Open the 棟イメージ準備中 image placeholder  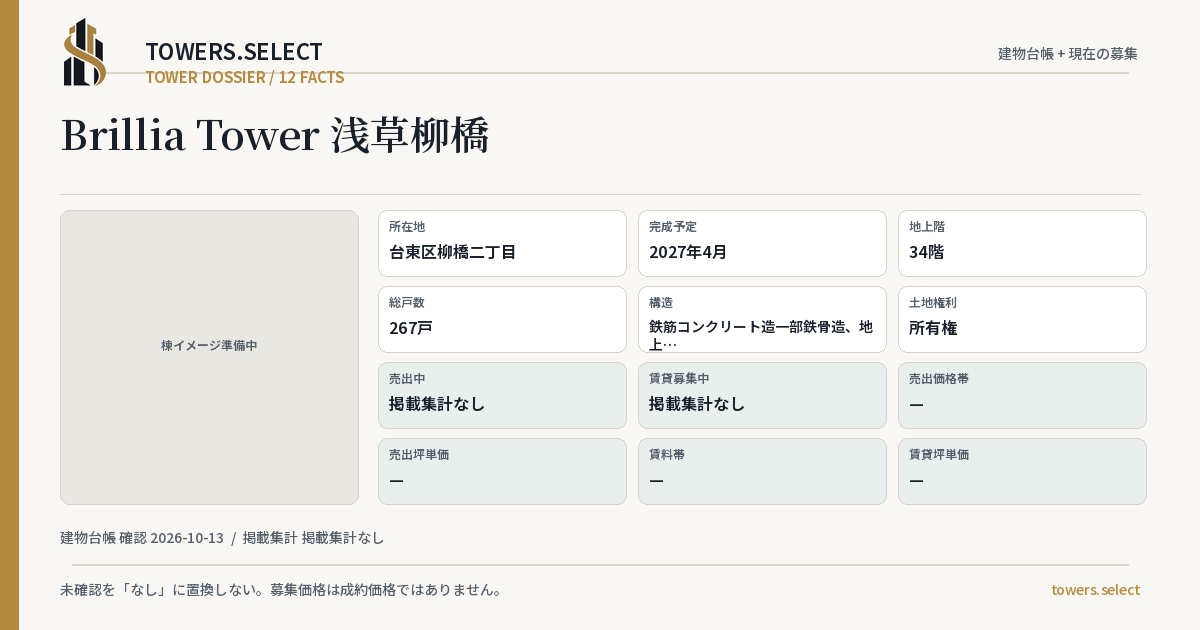coord(209,357)
